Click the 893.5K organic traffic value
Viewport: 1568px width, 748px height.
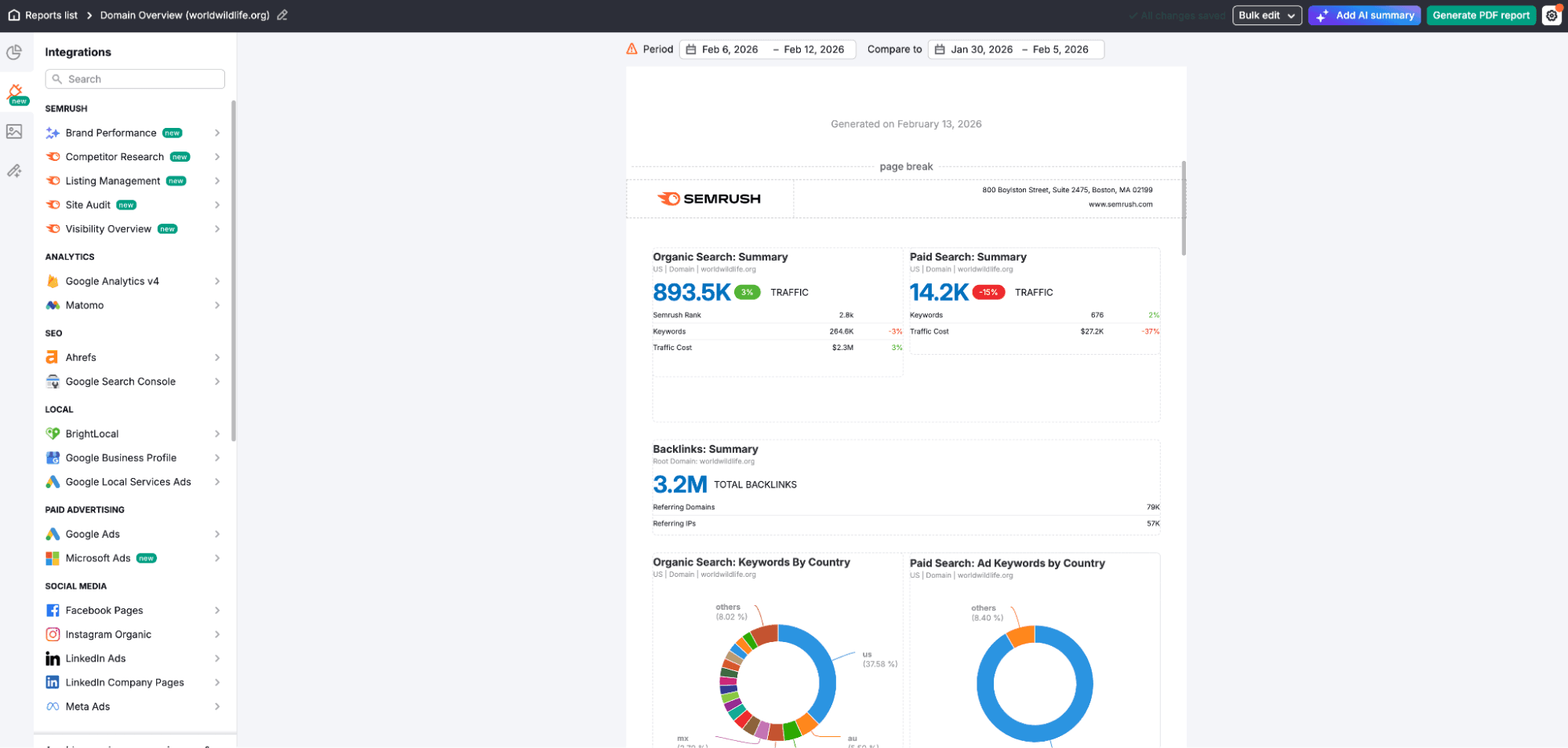pyautogui.click(x=692, y=292)
